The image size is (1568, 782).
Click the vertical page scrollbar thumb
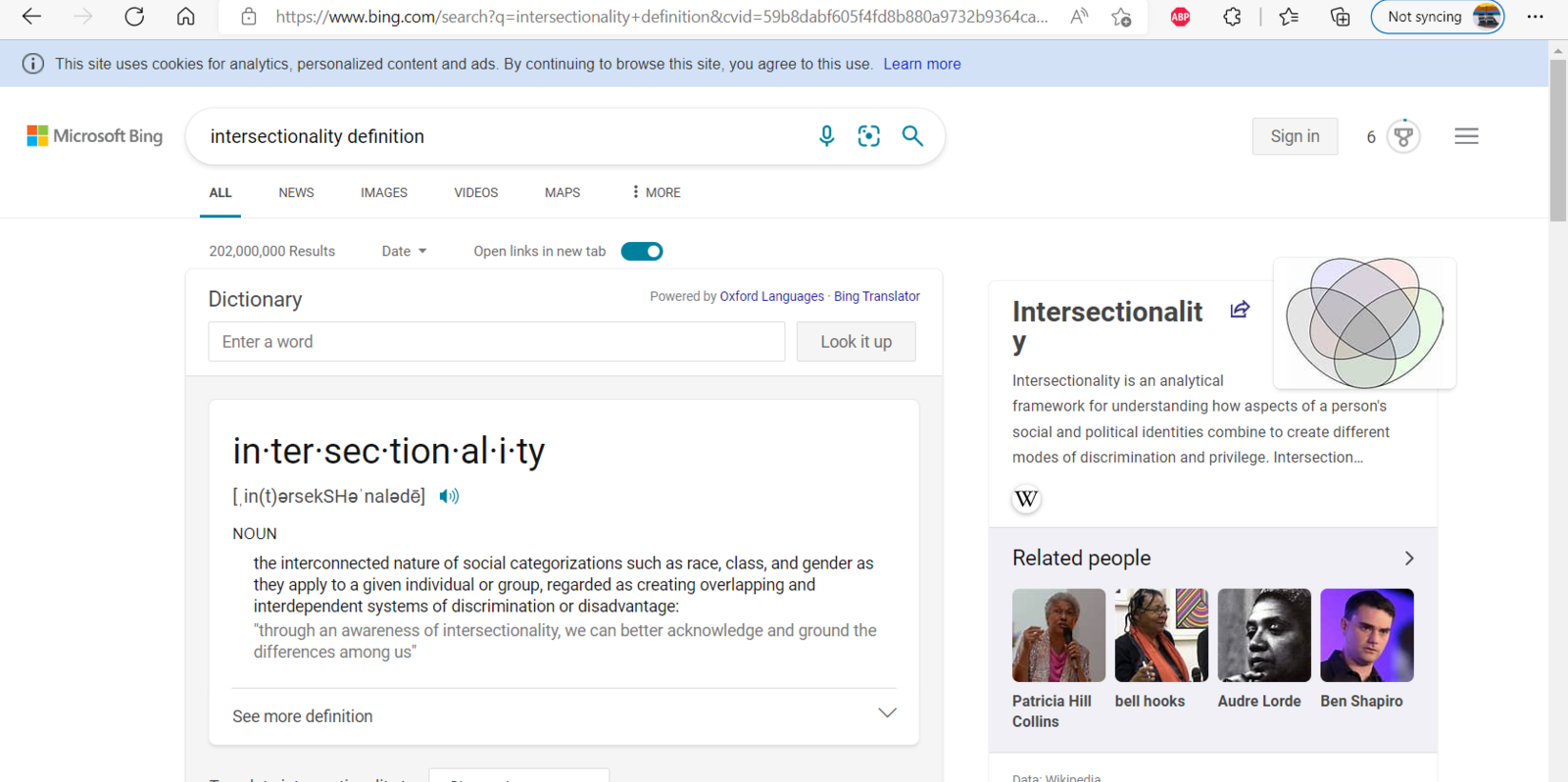click(1558, 140)
